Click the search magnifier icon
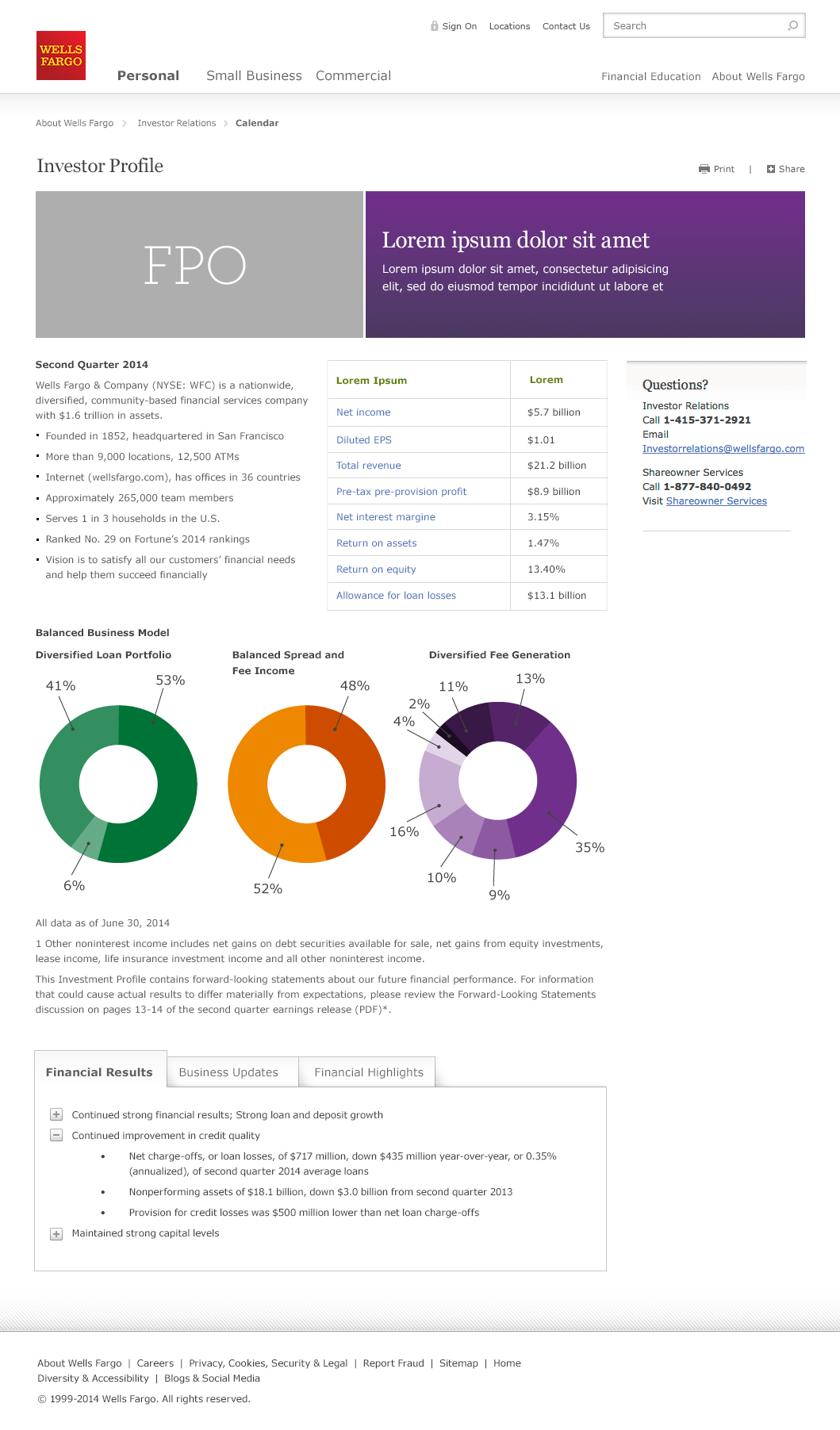This screenshot has width=840, height=1430. pyautogui.click(x=792, y=25)
